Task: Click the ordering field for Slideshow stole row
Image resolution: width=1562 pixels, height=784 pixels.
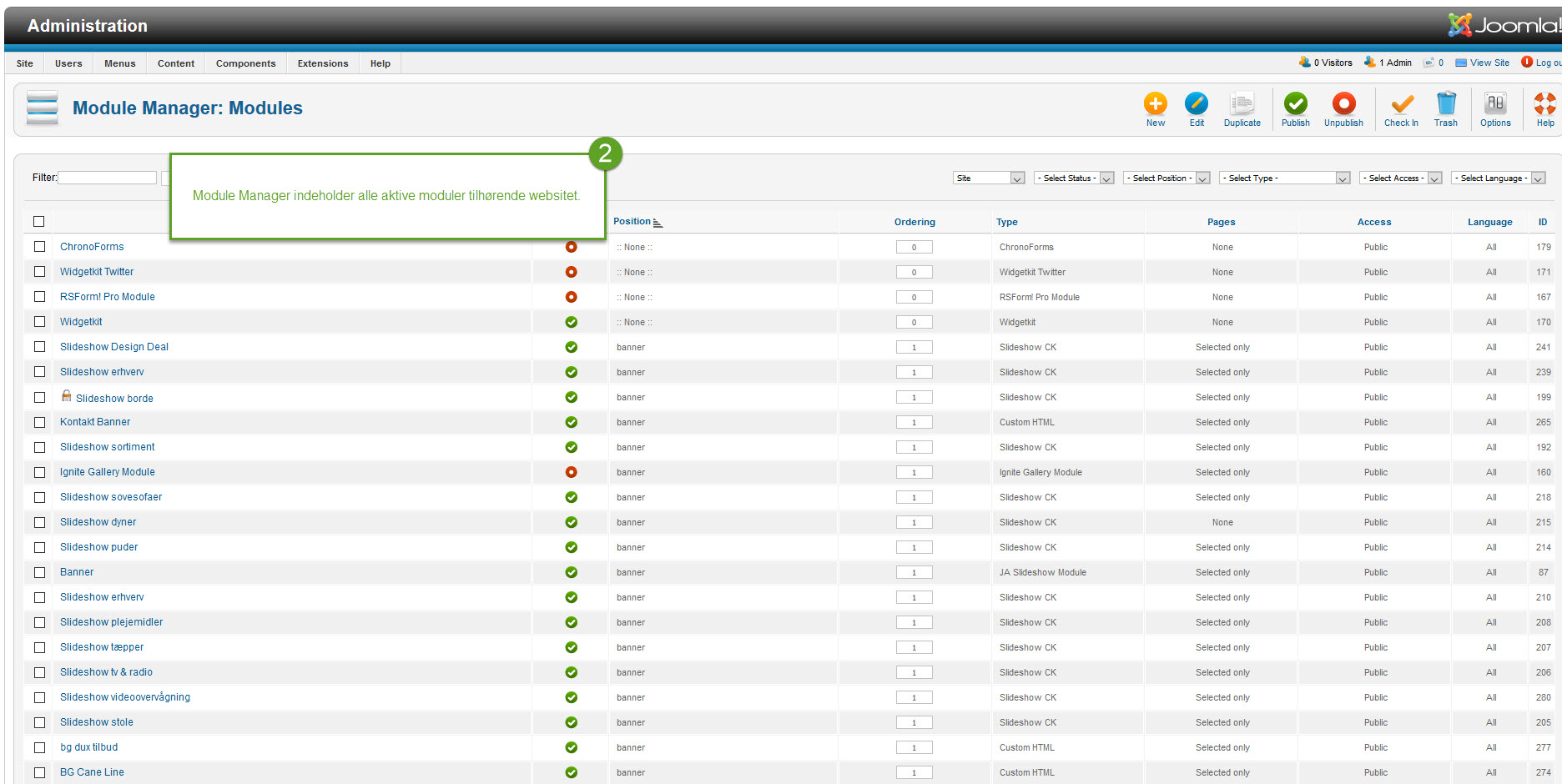Action: tap(914, 722)
